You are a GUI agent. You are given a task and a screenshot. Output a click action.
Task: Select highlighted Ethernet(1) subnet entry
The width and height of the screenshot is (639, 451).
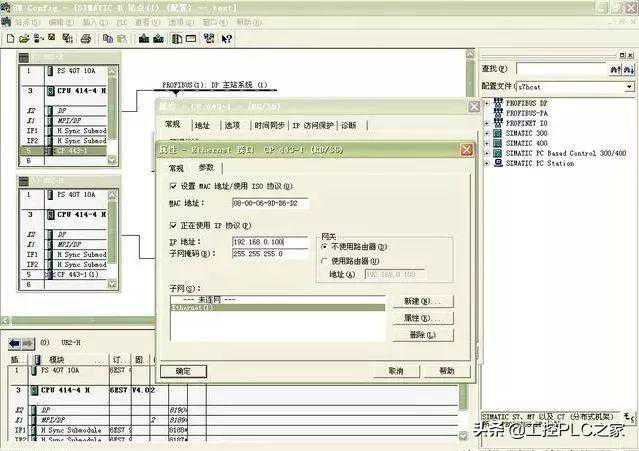click(x=278, y=308)
